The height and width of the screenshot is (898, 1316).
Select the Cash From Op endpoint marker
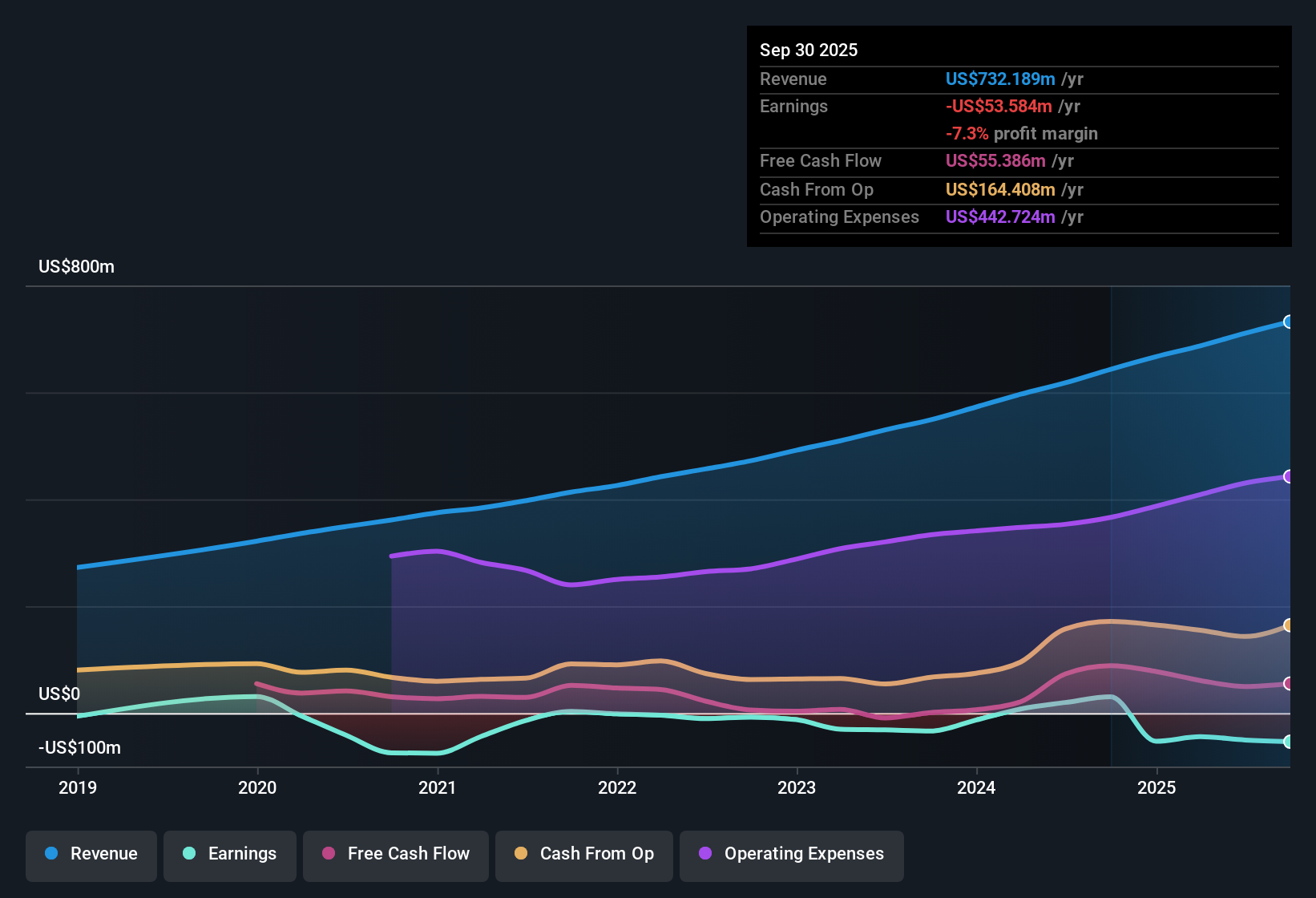coord(1289,625)
